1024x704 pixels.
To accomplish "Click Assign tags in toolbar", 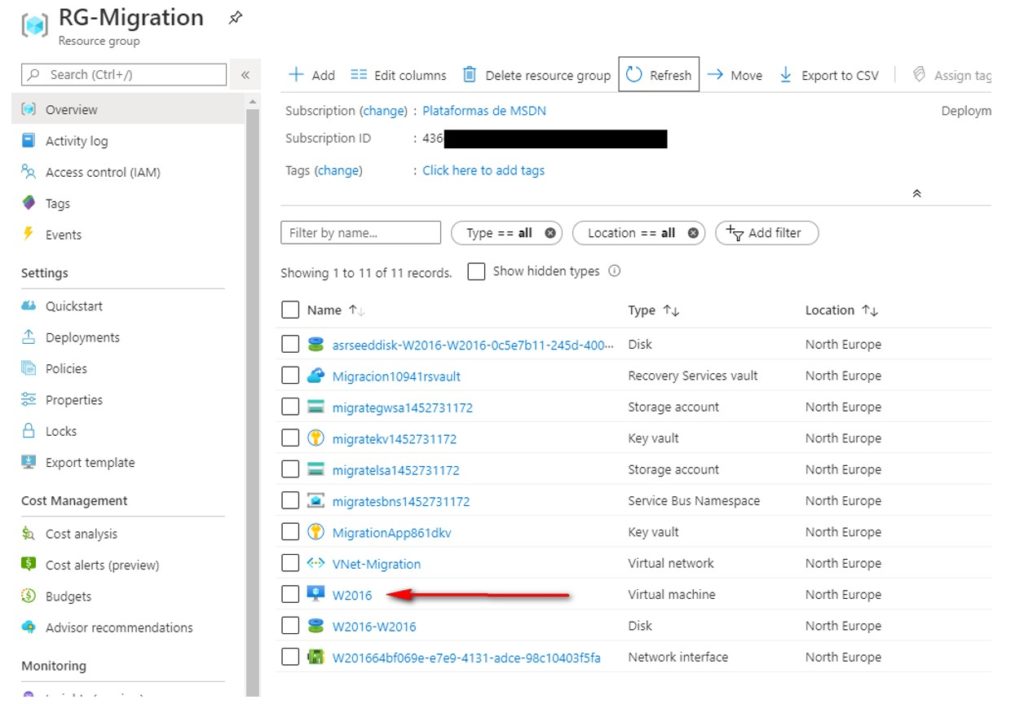I will pyautogui.click(x=952, y=75).
